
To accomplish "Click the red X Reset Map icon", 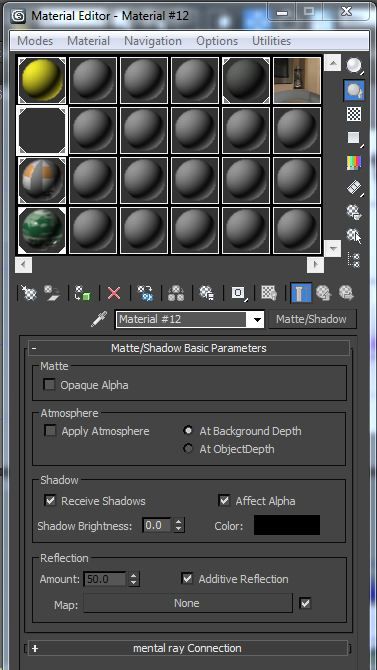I will [x=114, y=293].
